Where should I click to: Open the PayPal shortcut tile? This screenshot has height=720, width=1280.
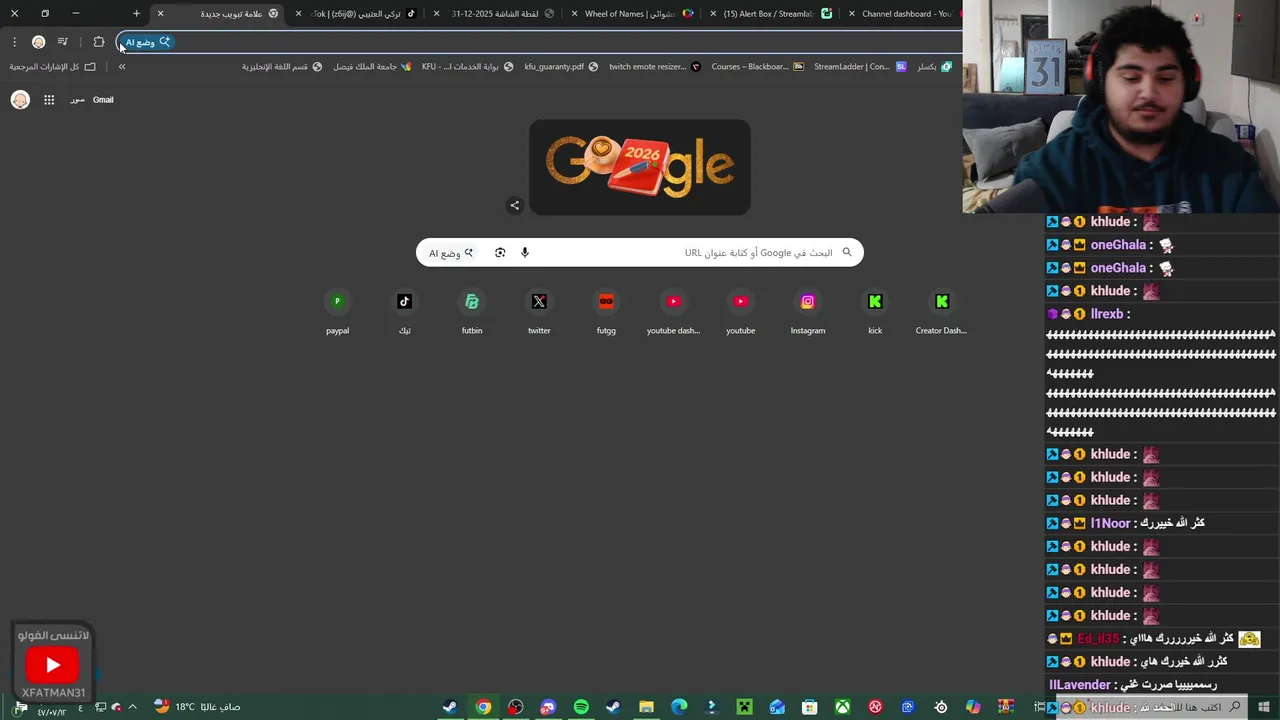tap(337, 311)
